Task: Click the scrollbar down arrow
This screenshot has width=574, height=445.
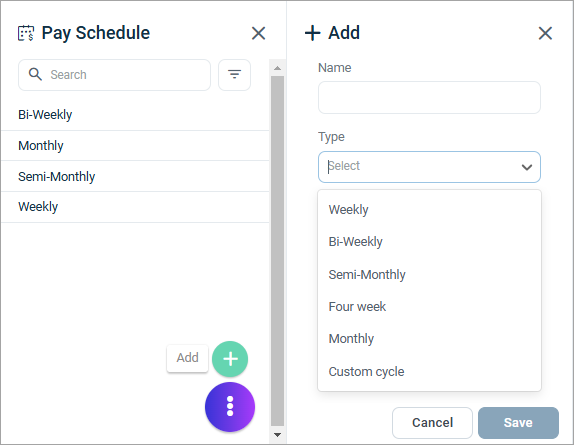Action: [x=277, y=435]
